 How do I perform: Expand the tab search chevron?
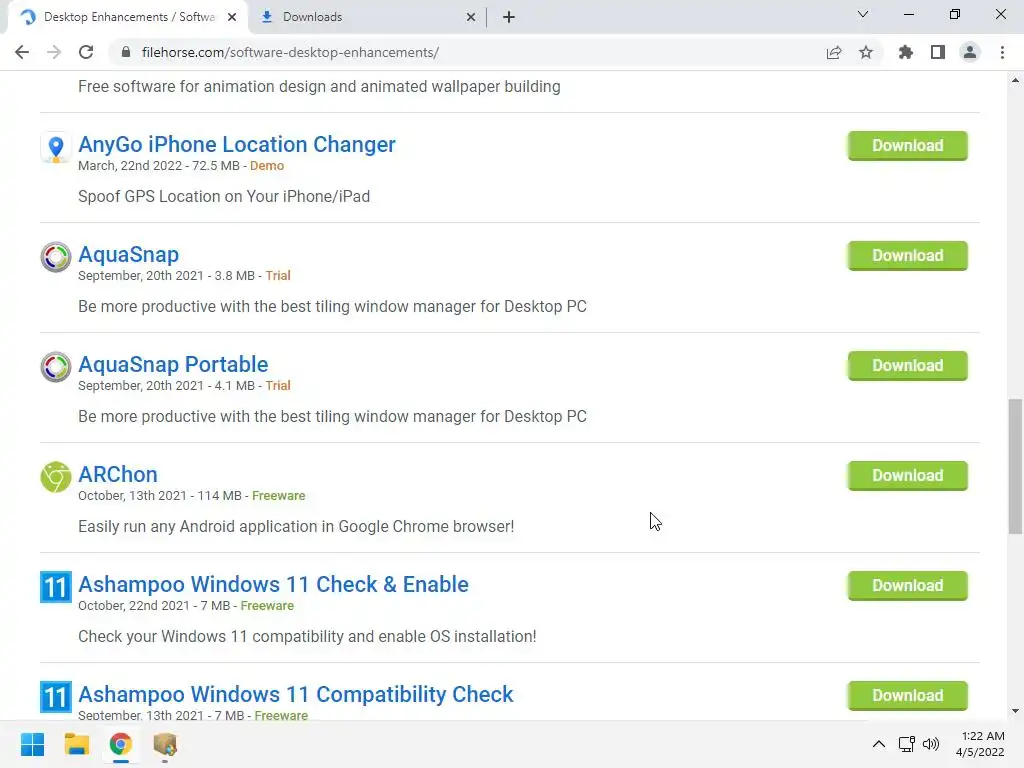coord(863,14)
